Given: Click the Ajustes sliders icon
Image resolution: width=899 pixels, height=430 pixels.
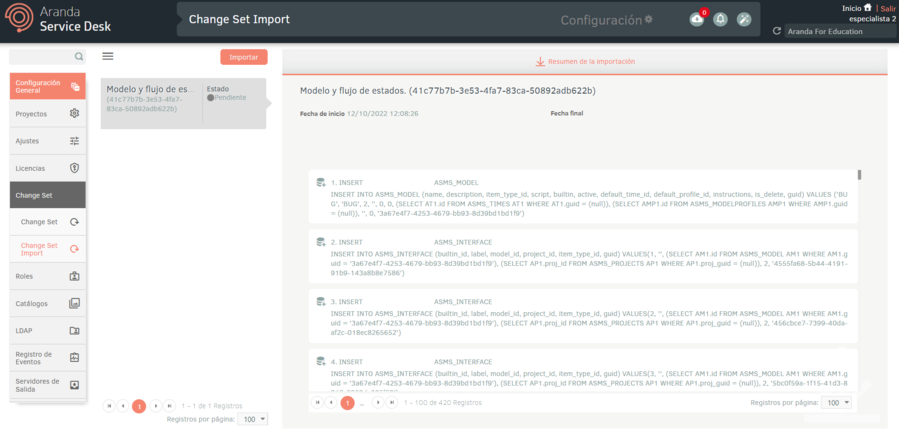Looking at the screenshot, I should pyautogui.click(x=74, y=141).
